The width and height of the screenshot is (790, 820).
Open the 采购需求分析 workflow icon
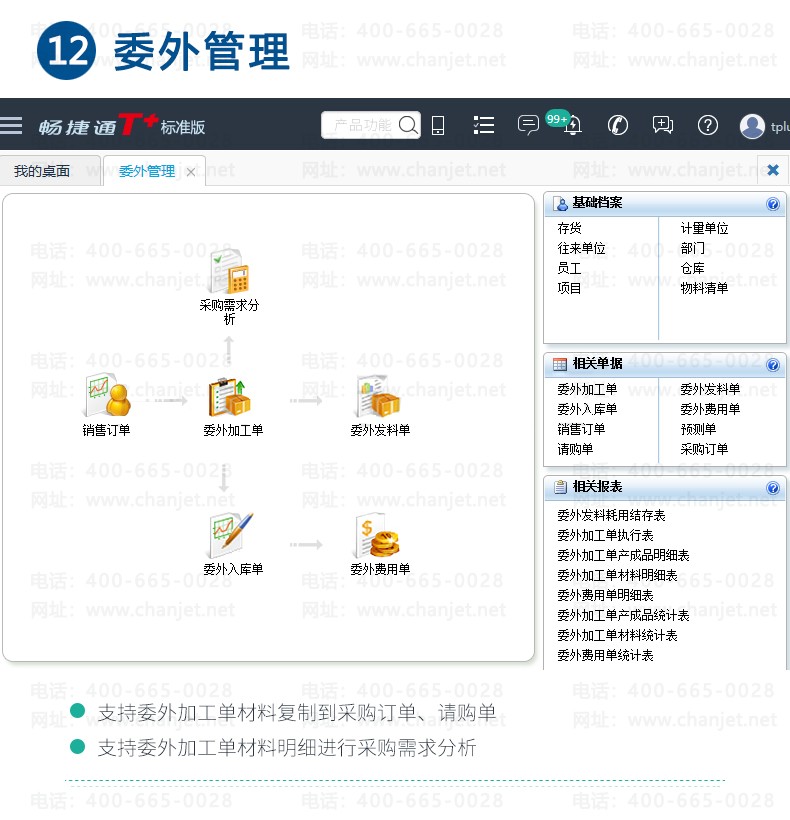click(x=229, y=271)
